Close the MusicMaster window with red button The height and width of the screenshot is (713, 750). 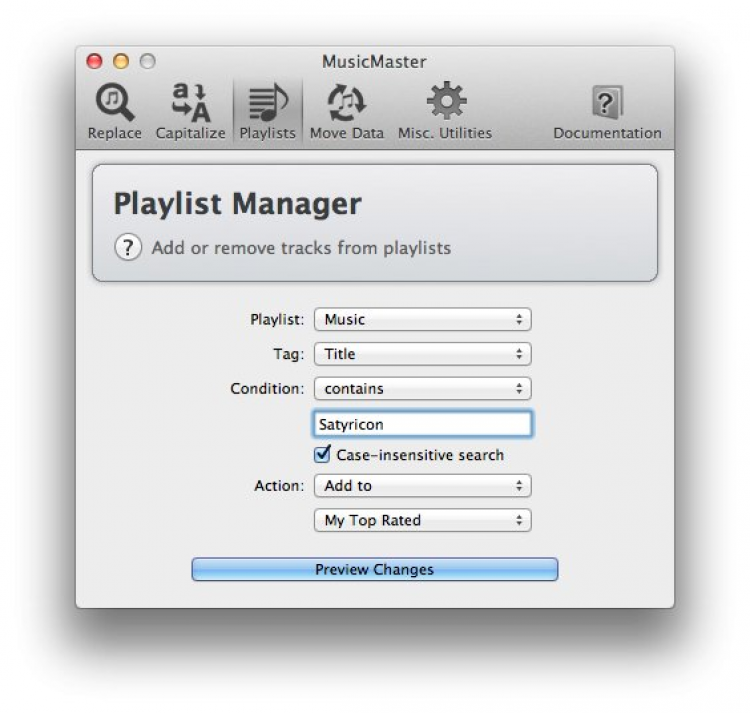point(94,61)
